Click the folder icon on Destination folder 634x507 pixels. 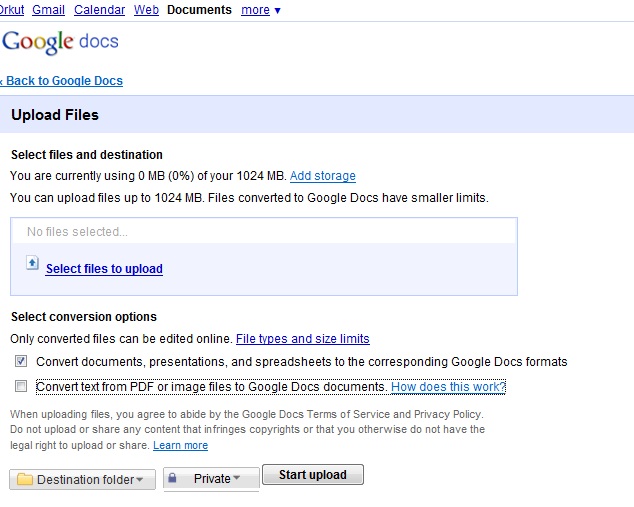coord(25,480)
